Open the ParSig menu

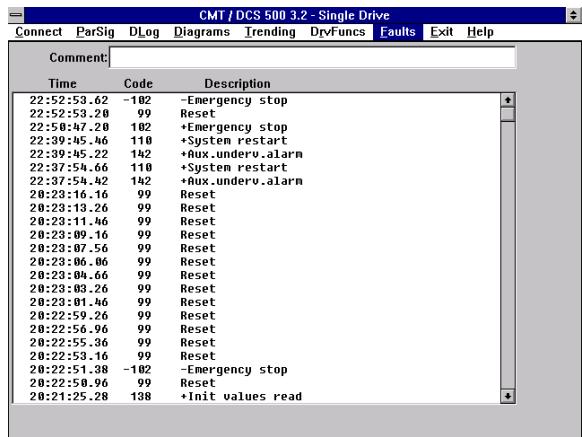95,32
